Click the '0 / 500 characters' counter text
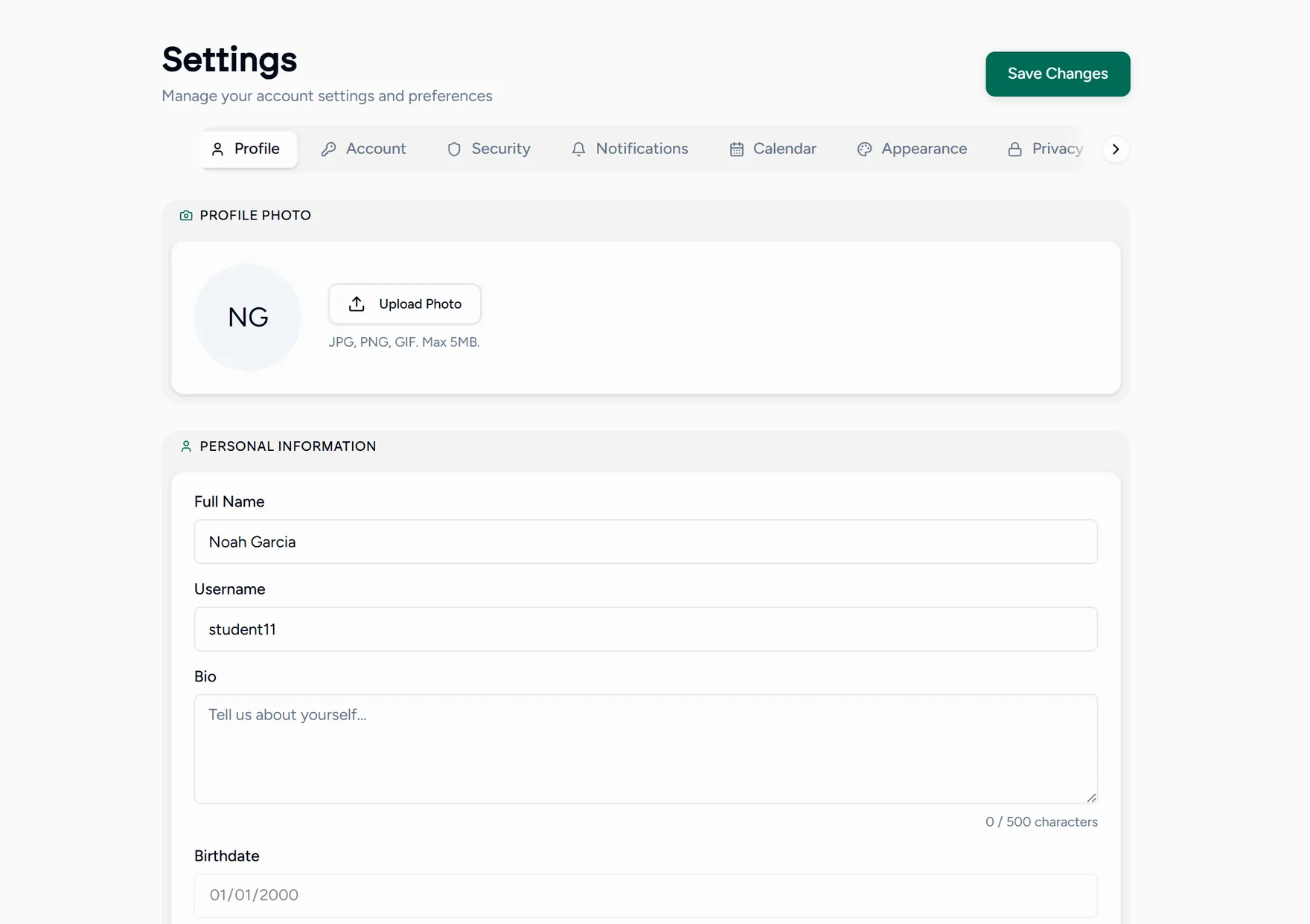 pos(1041,822)
